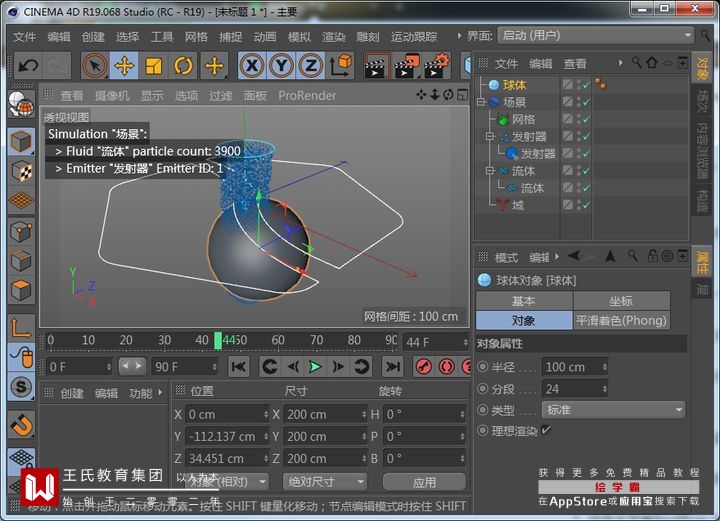The height and width of the screenshot is (521, 720).
Task: Toggle 球体 visibility dots
Action: 579,84
